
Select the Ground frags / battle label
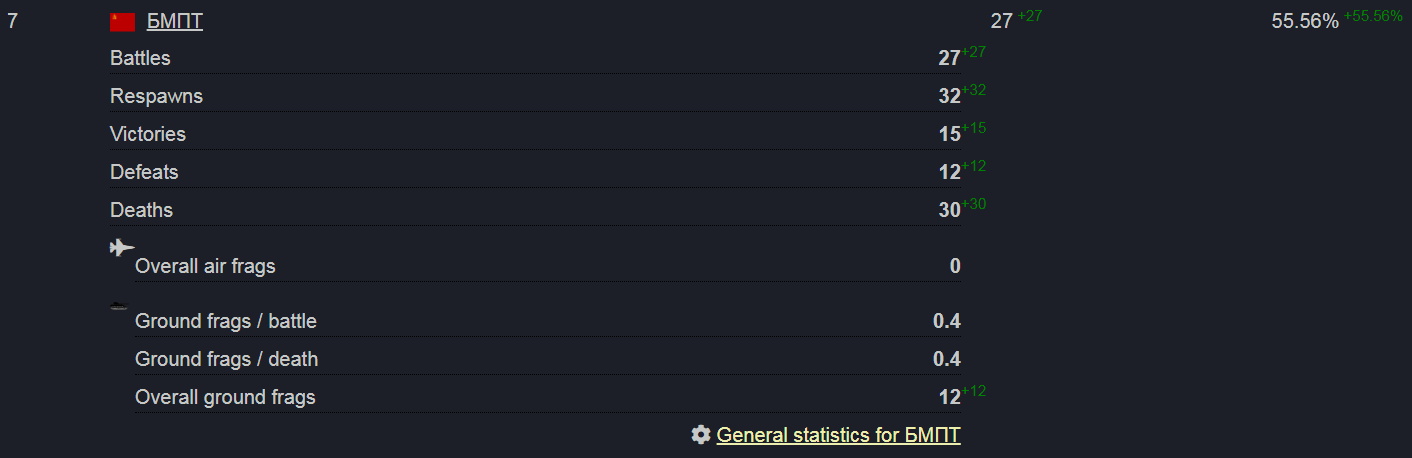pos(226,321)
